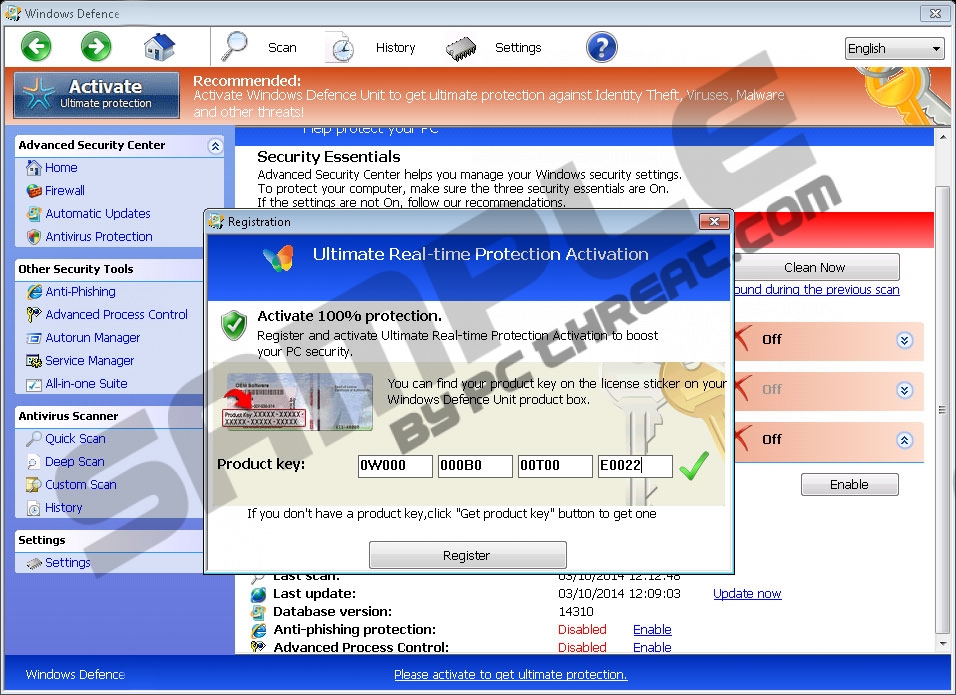This screenshot has width=956, height=695.
Task: Expand the second Off security row chevron
Action: (x=905, y=390)
